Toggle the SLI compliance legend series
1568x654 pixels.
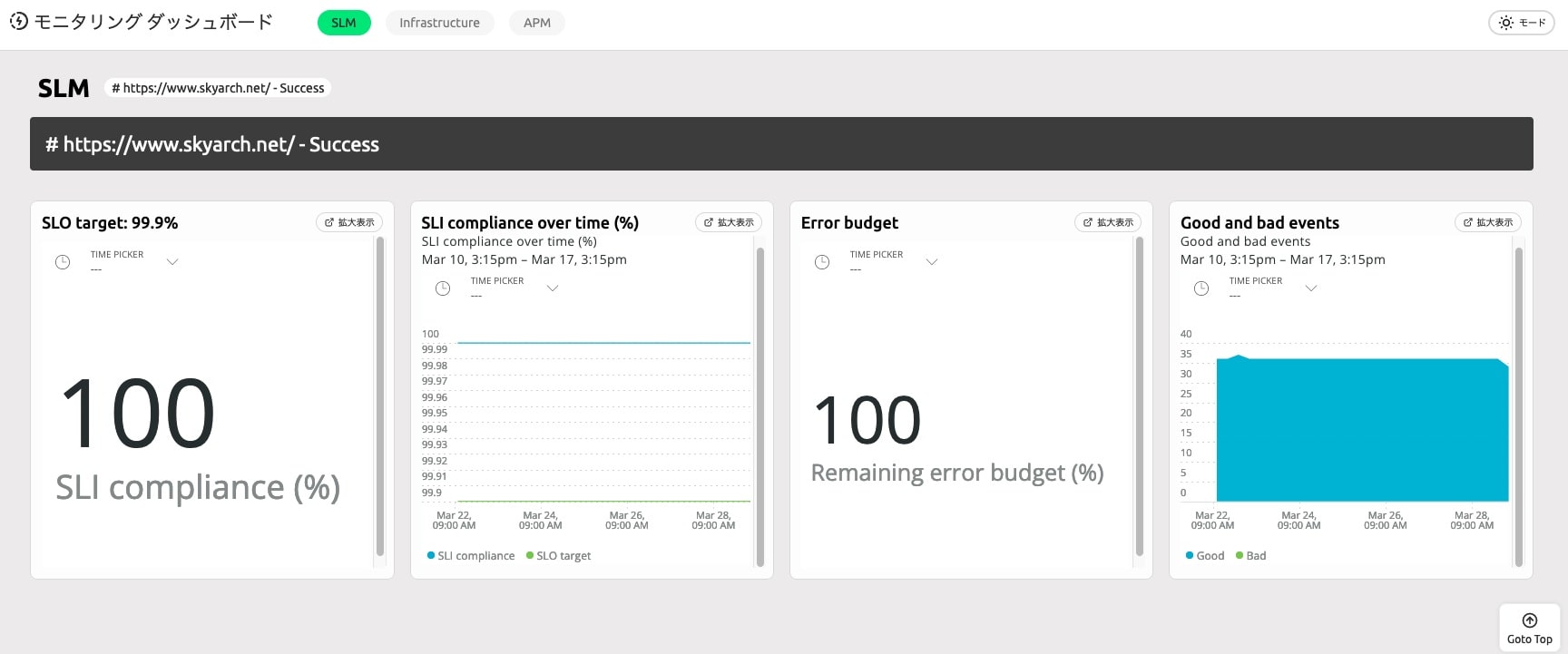tap(471, 556)
